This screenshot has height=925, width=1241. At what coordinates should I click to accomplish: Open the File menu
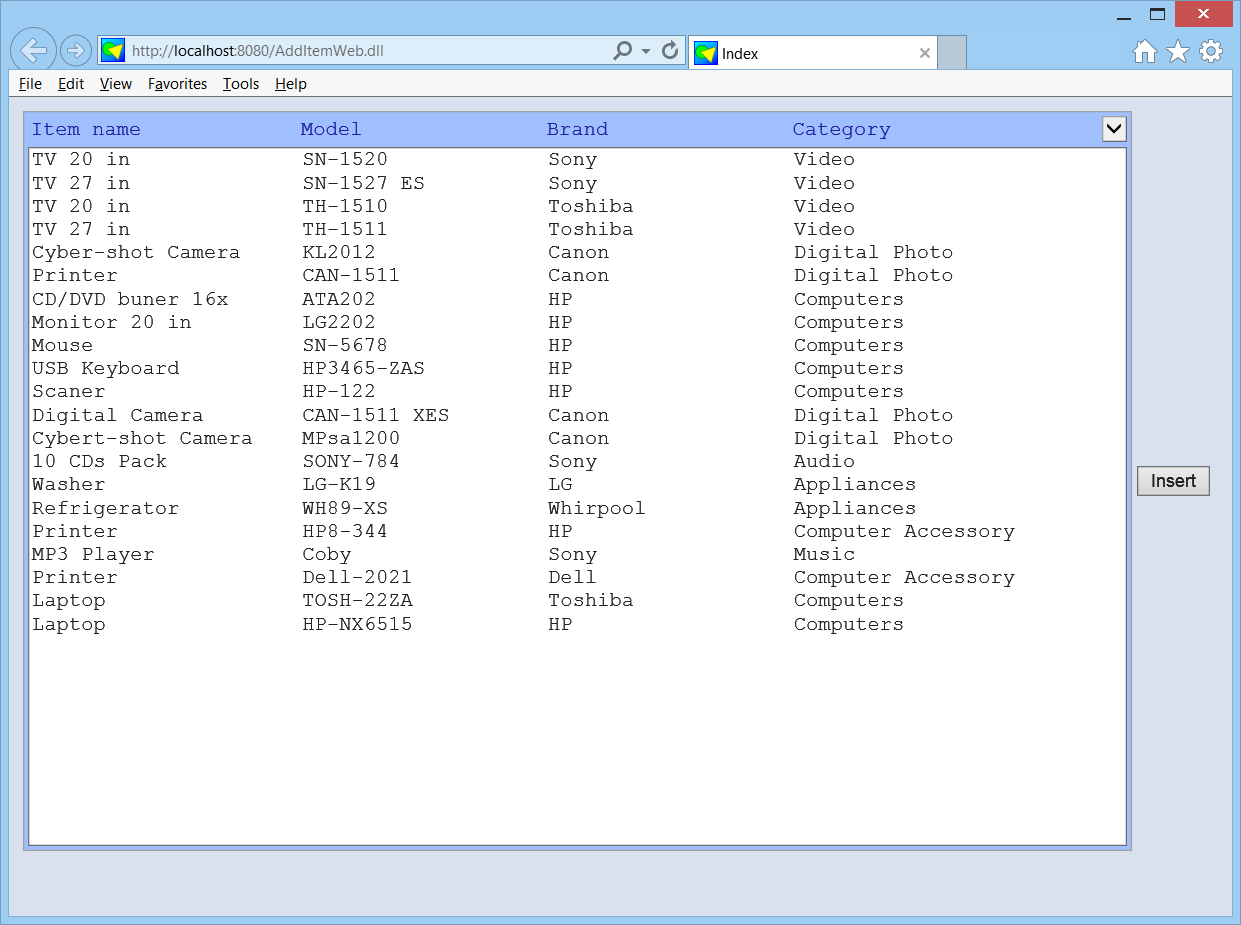30,84
